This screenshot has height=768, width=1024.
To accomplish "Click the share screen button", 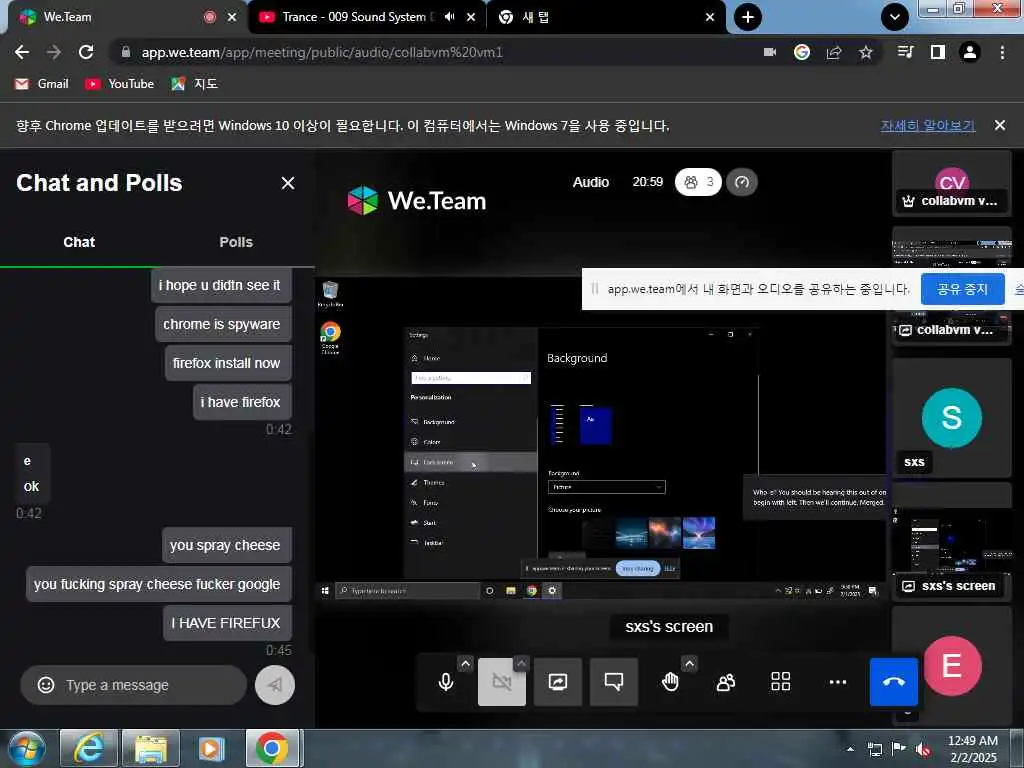I will pyautogui.click(x=558, y=682).
